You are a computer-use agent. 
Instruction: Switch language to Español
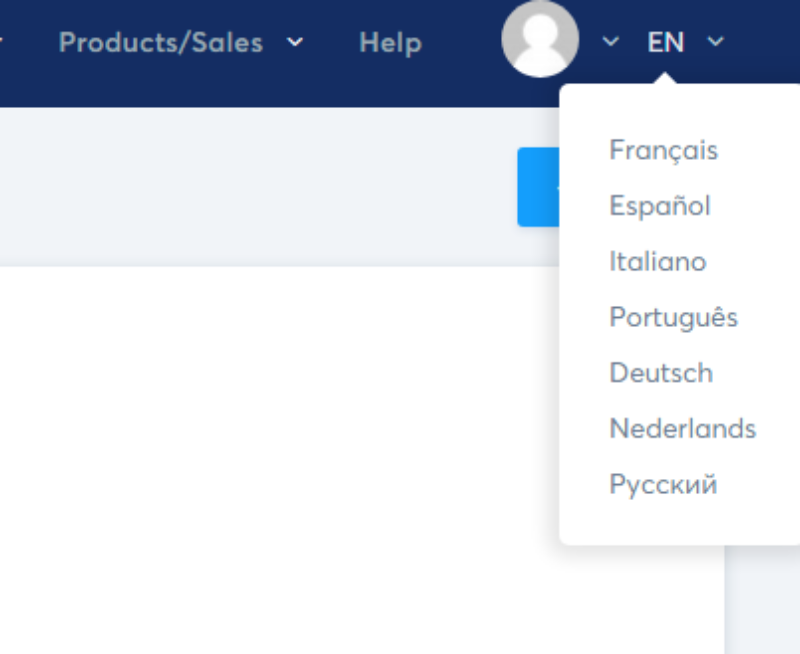pos(660,206)
